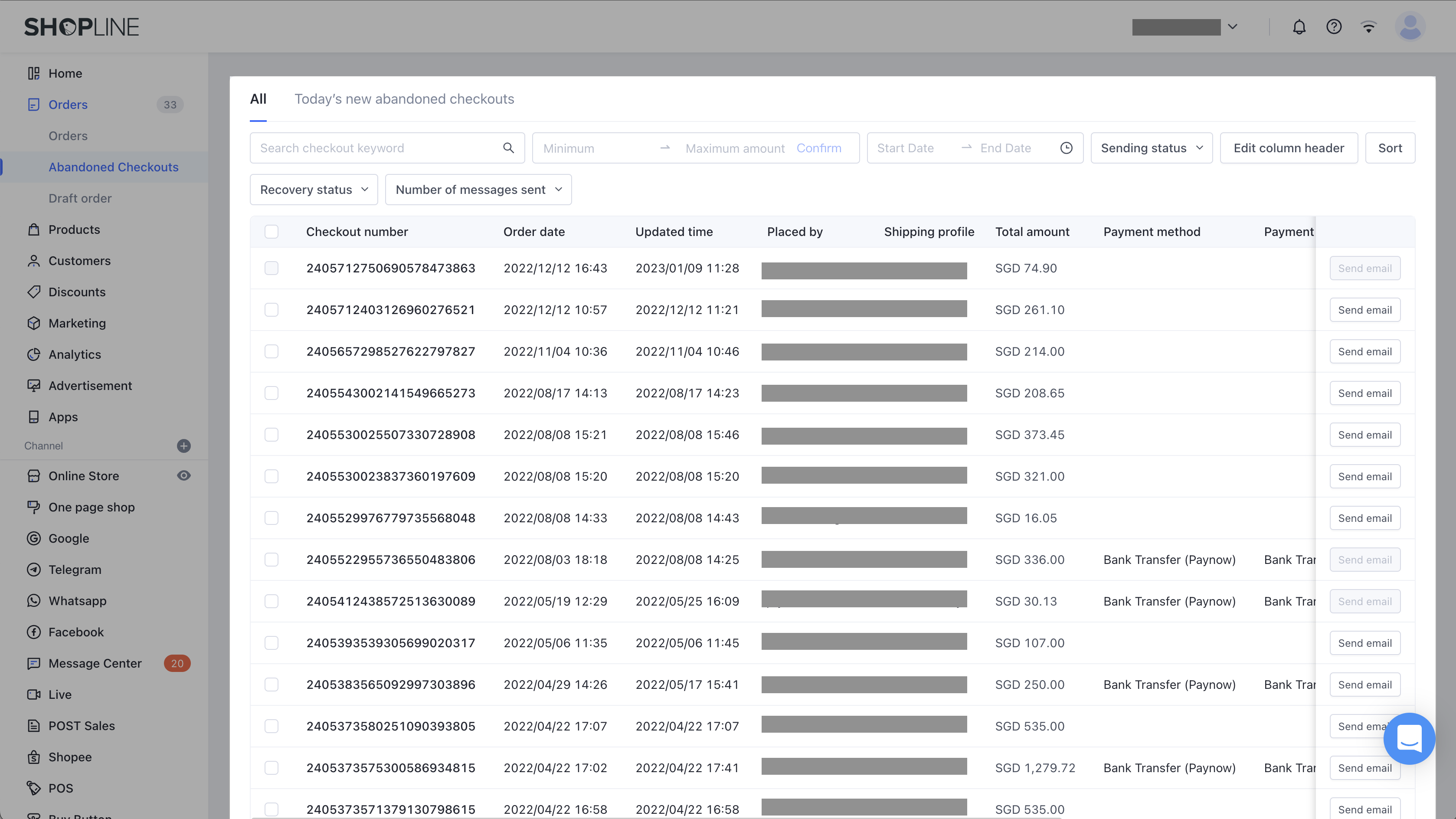Image resolution: width=1456 pixels, height=819 pixels.
Task: Click the Live camera icon
Action: pyautogui.click(x=33, y=694)
